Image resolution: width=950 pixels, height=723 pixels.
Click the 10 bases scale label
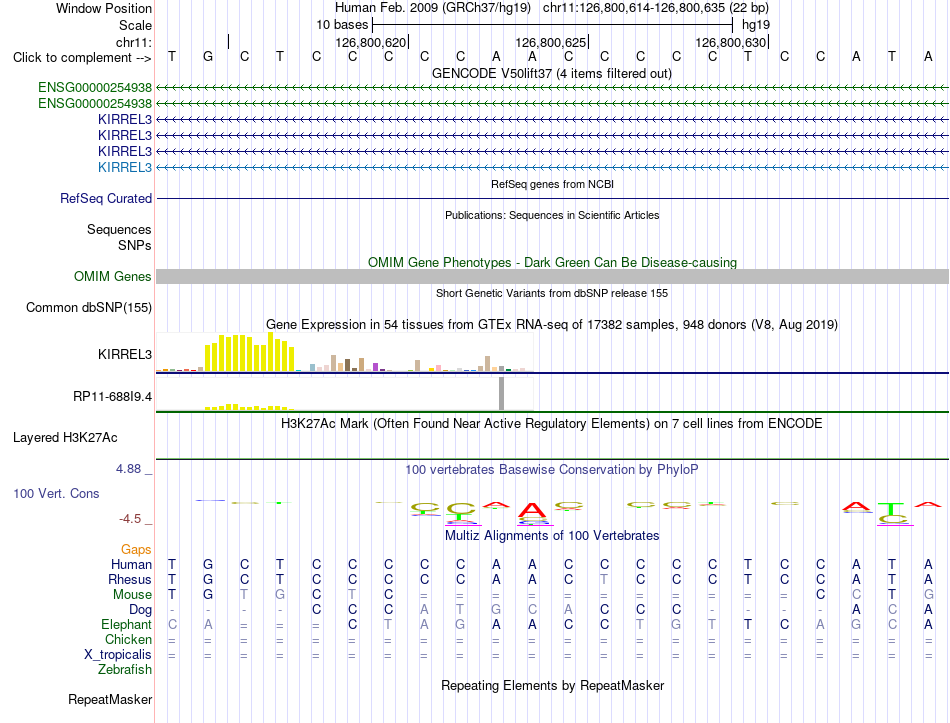point(342,25)
